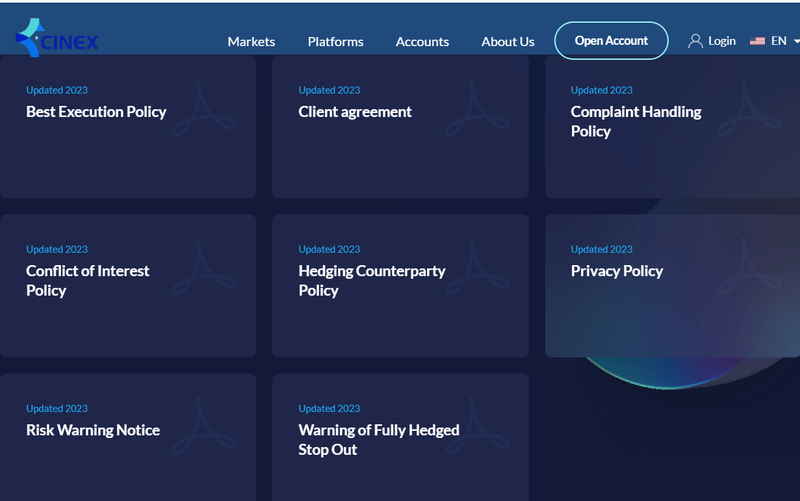Viewport: 800px width, 501px height.
Task: Click the CINEX logo
Action: 57,38
